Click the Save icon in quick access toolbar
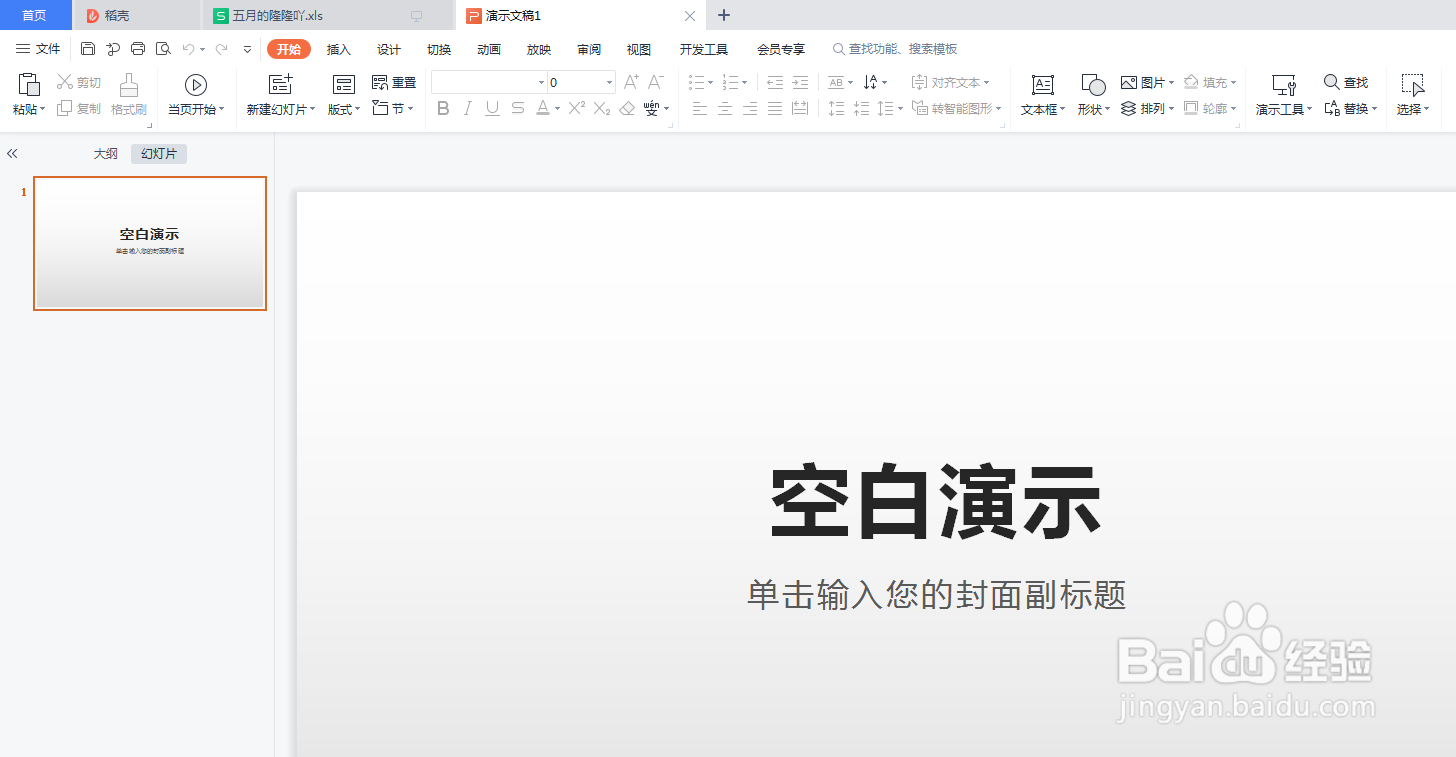This screenshot has height=757, width=1456. (x=88, y=49)
